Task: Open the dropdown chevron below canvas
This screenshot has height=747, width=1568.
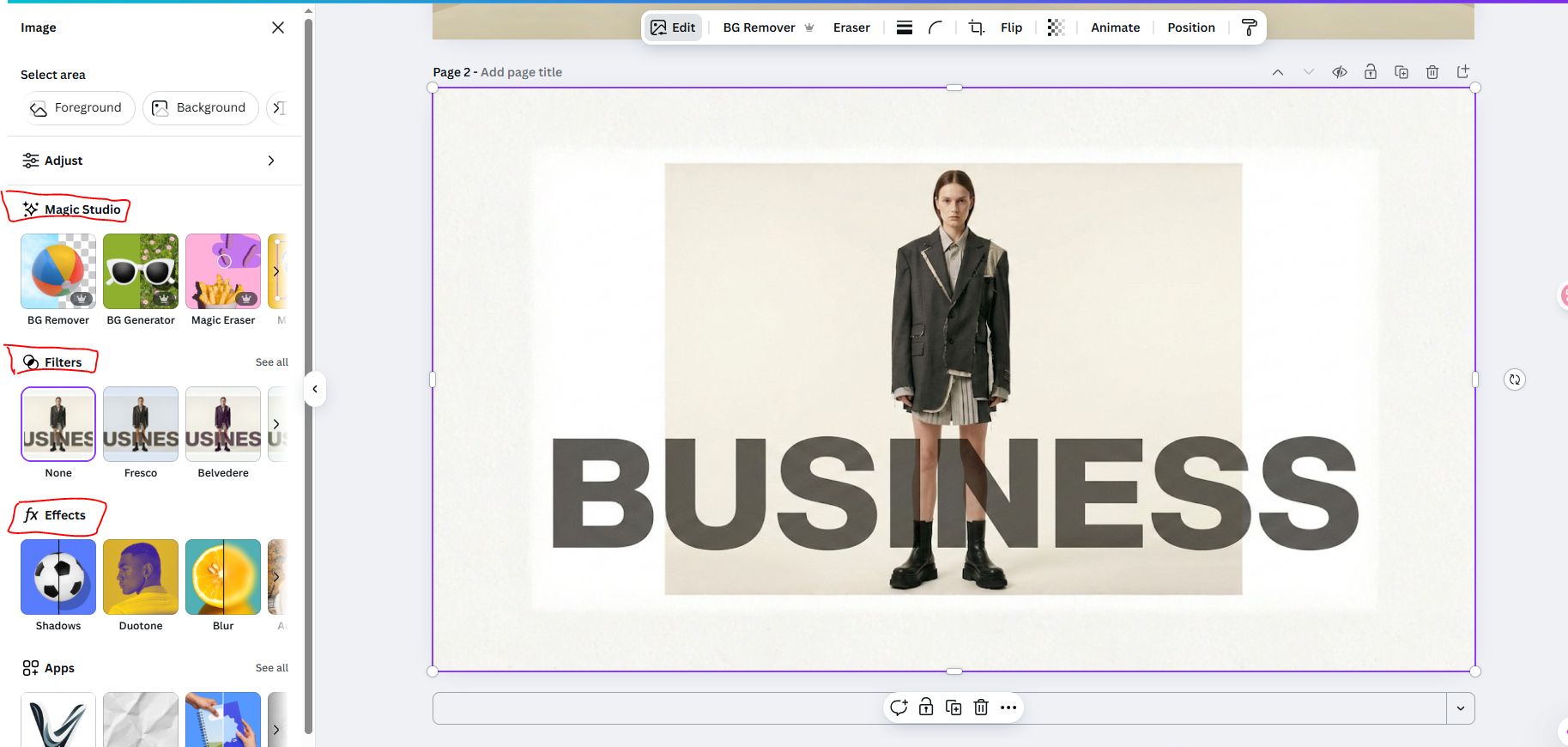Action: click(1461, 708)
